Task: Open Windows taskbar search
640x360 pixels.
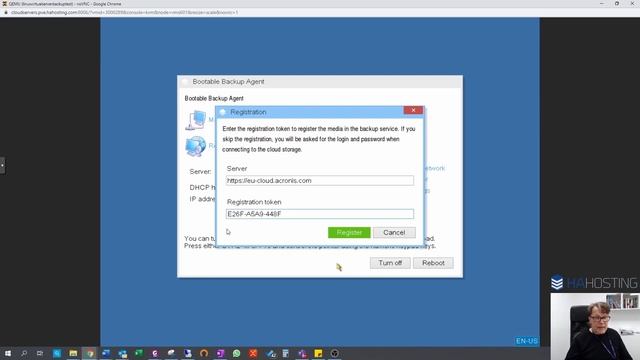Action: (24, 353)
